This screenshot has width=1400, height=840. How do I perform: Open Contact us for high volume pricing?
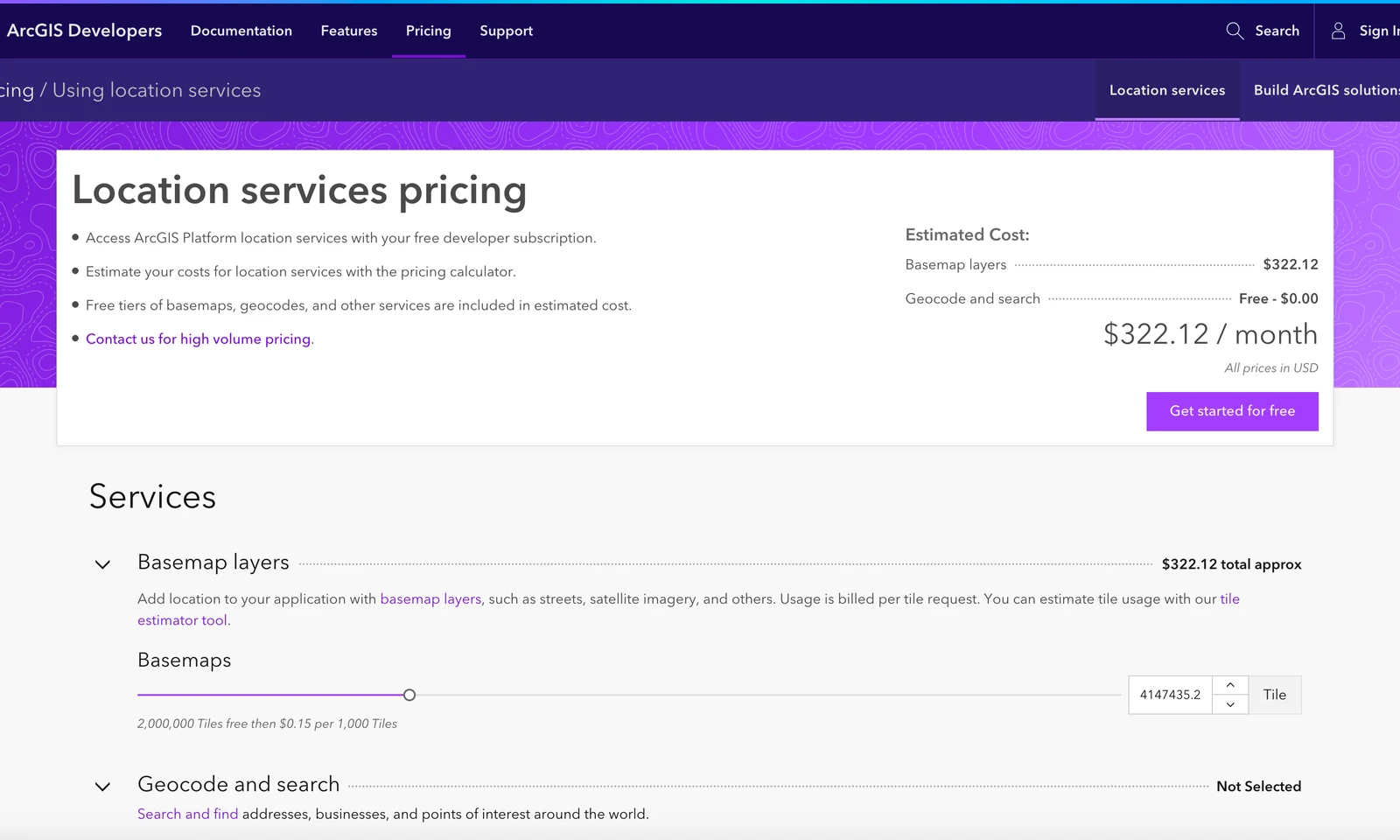point(199,339)
